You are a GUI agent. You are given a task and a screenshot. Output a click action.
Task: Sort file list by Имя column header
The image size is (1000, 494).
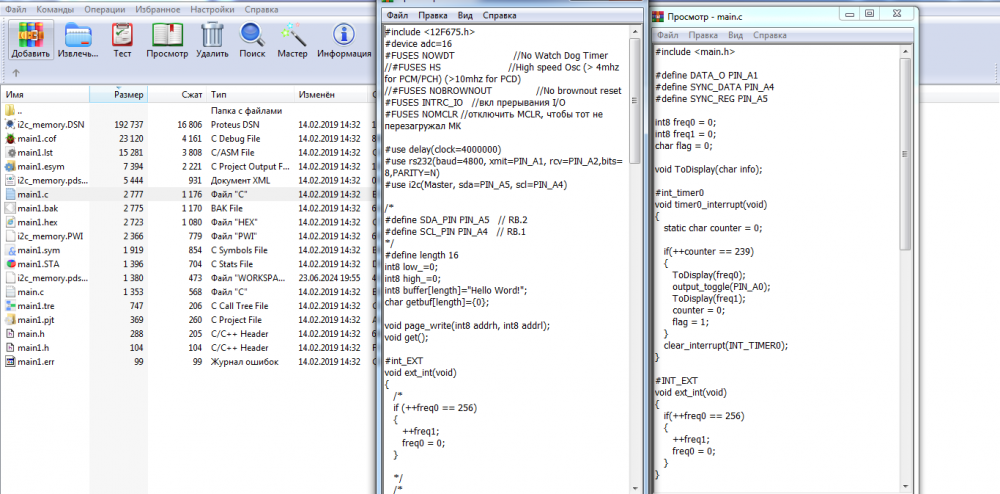[45, 96]
